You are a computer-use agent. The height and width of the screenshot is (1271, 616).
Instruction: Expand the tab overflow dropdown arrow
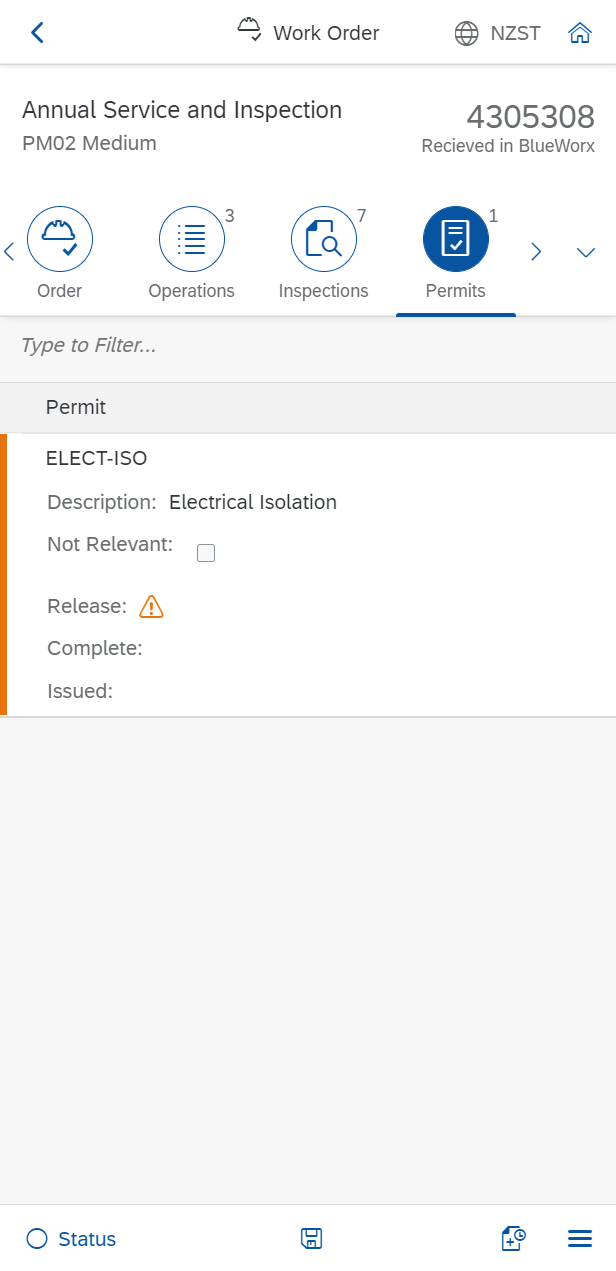pos(586,252)
